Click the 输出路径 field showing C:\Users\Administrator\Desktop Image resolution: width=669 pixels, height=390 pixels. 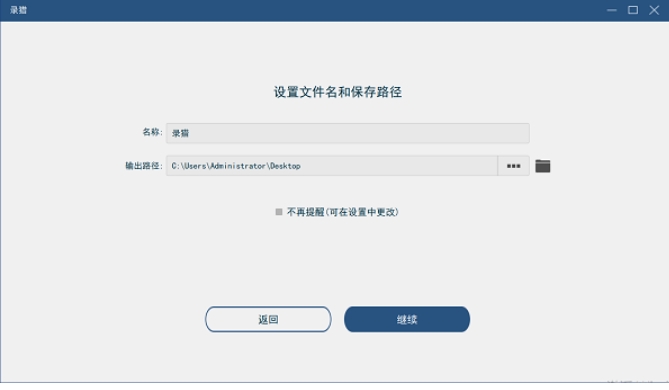pos(332,166)
